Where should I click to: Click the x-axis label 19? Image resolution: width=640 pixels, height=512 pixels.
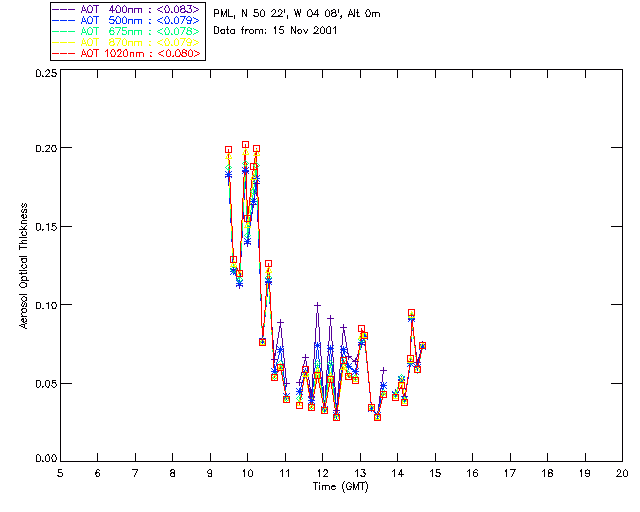click(x=585, y=473)
